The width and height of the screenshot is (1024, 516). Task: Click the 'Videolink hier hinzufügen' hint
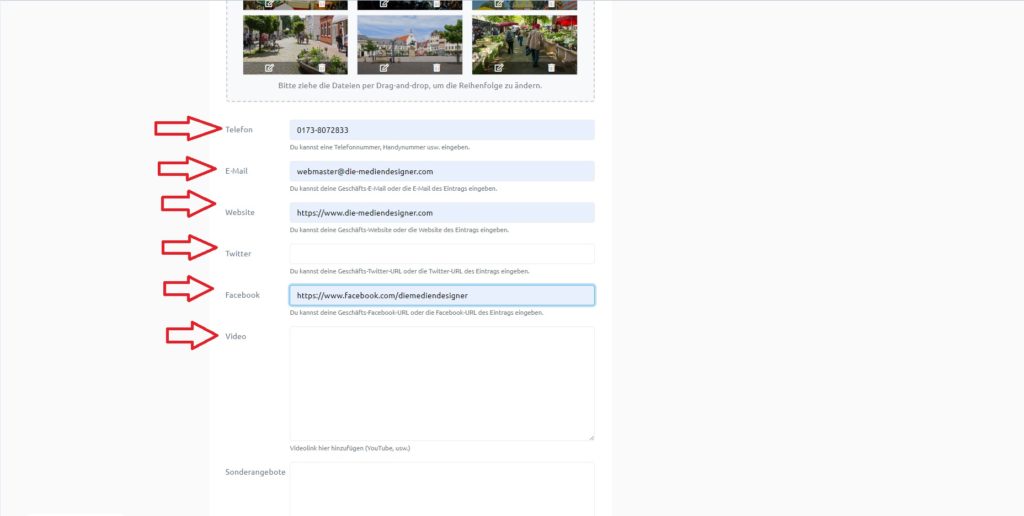[350, 449]
